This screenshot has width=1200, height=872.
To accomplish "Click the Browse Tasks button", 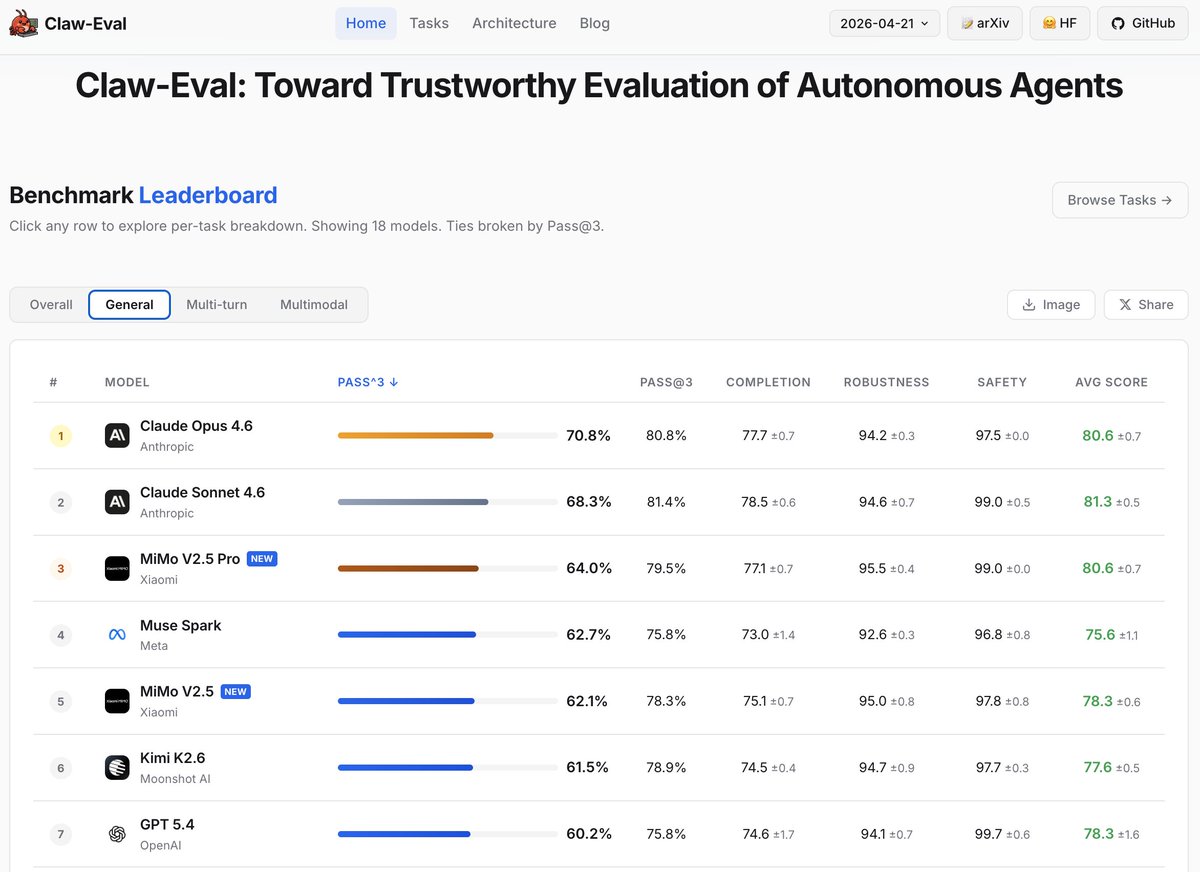I will tap(1120, 200).
